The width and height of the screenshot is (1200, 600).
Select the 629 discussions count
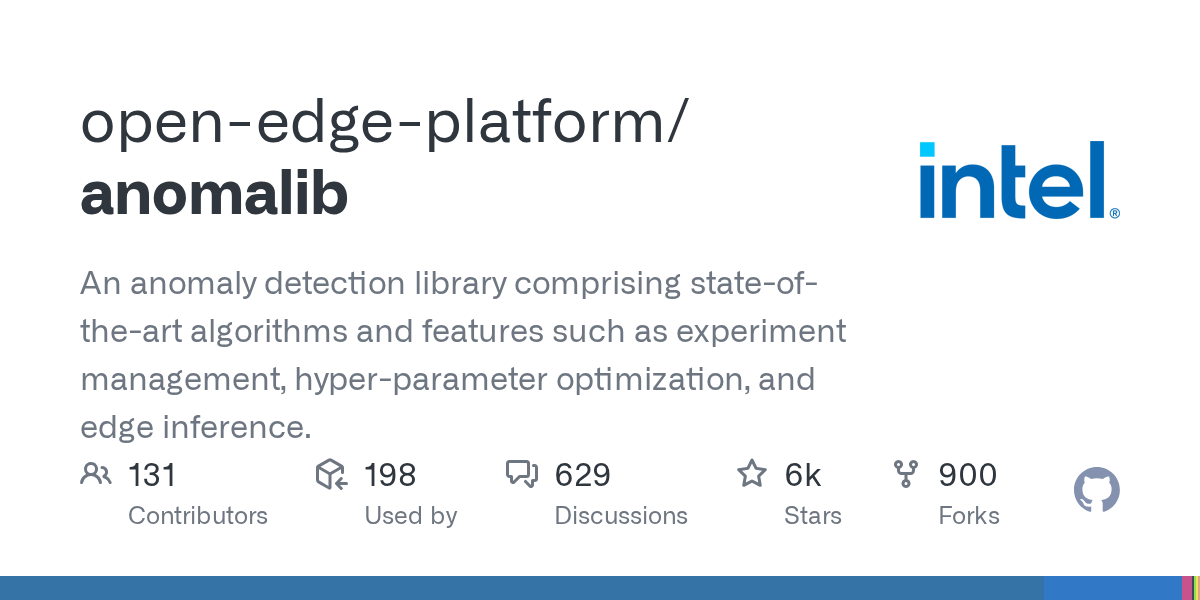[582, 475]
